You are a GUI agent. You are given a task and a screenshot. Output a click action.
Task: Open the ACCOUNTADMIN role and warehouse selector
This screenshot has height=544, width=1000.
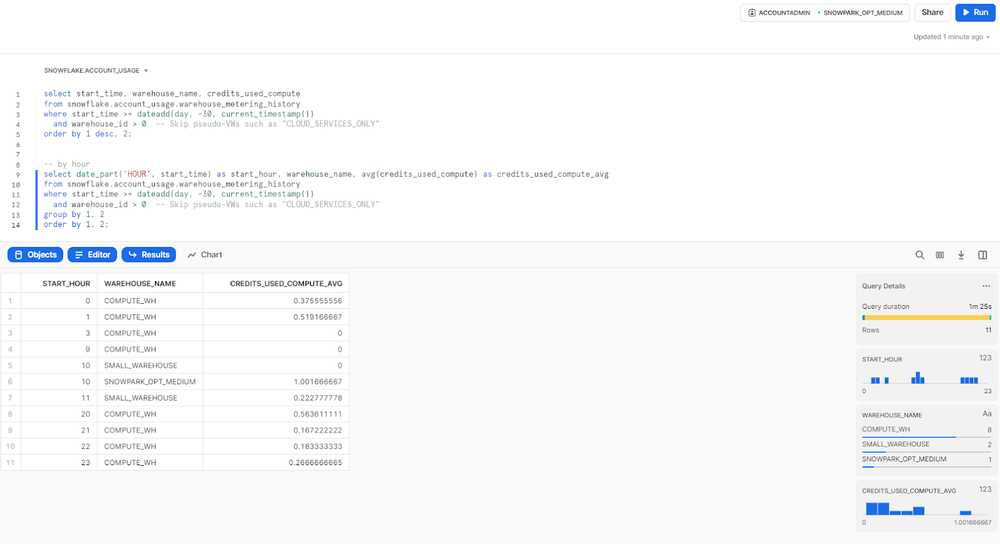824,13
